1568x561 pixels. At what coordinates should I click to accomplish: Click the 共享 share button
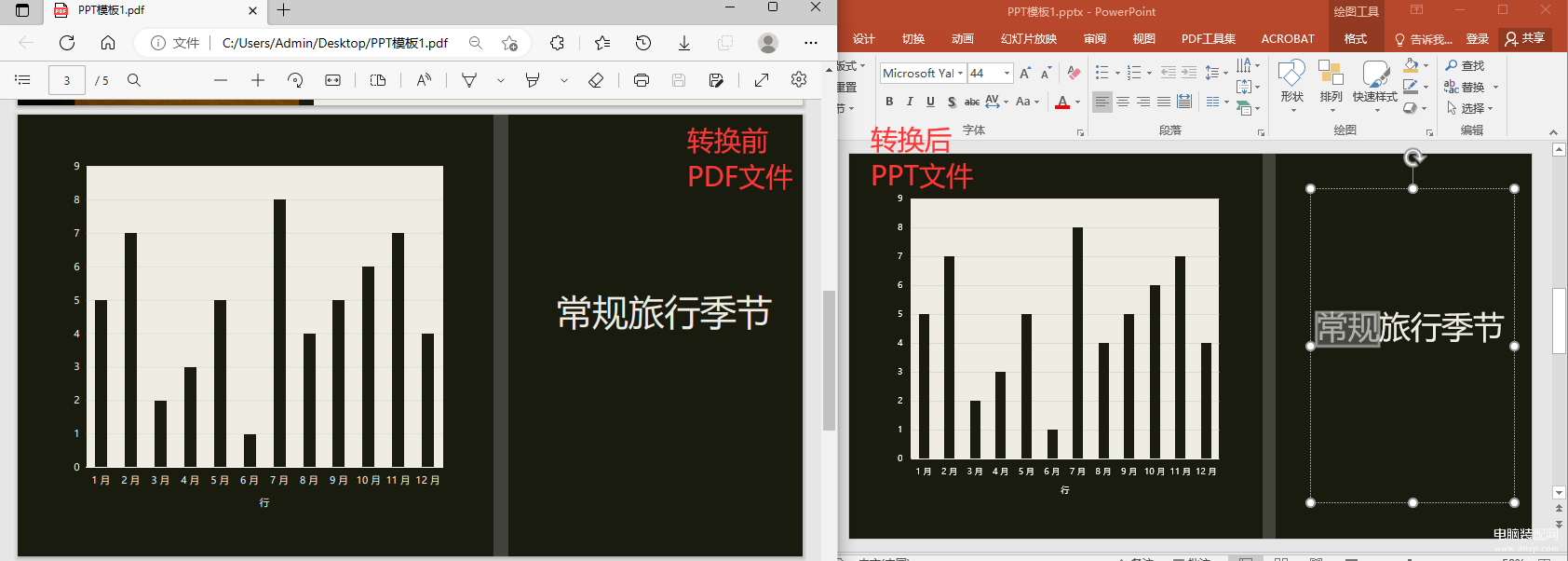[x=1525, y=38]
